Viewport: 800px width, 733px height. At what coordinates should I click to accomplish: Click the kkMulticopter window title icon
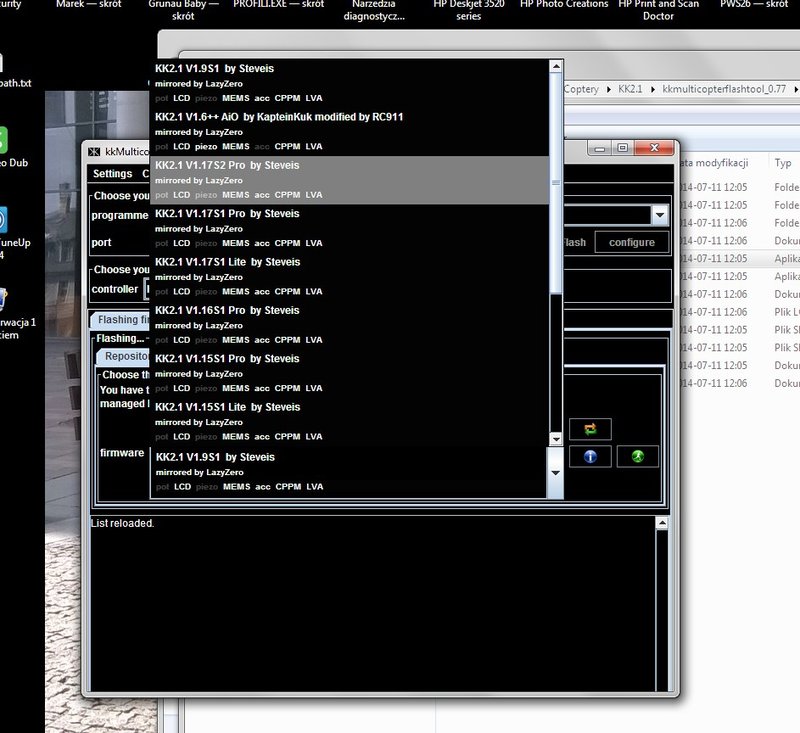point(94,151)
